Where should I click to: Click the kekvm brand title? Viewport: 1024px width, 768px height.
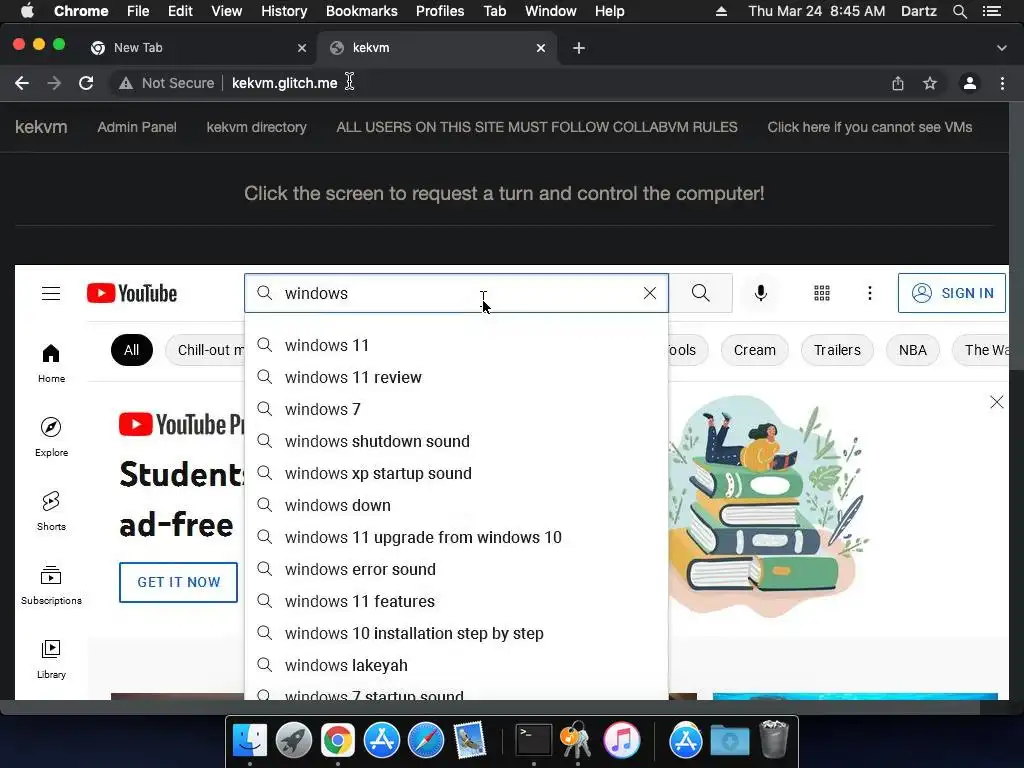pos(41,127)
